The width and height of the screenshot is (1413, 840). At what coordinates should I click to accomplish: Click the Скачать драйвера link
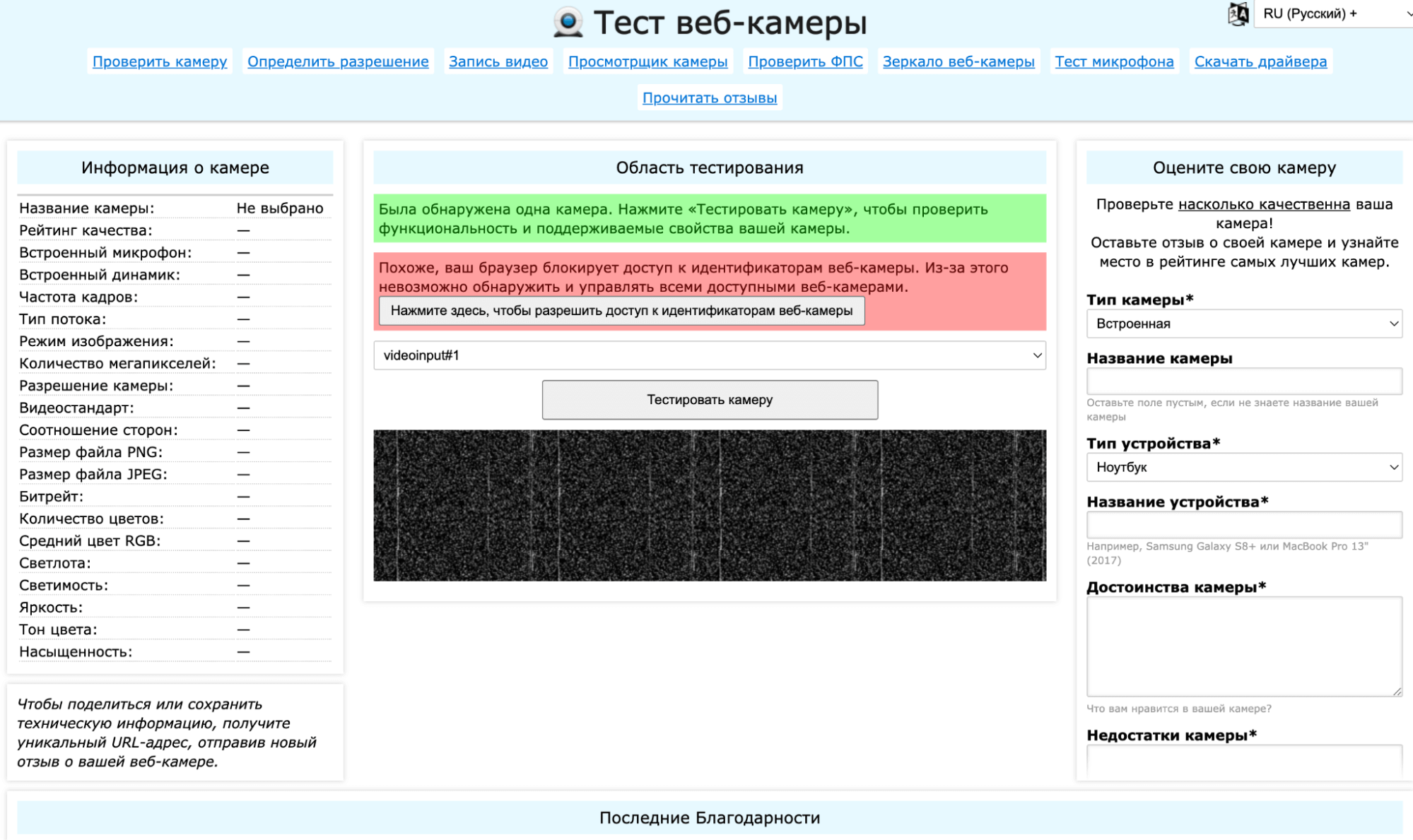[x=1260, y=61]
